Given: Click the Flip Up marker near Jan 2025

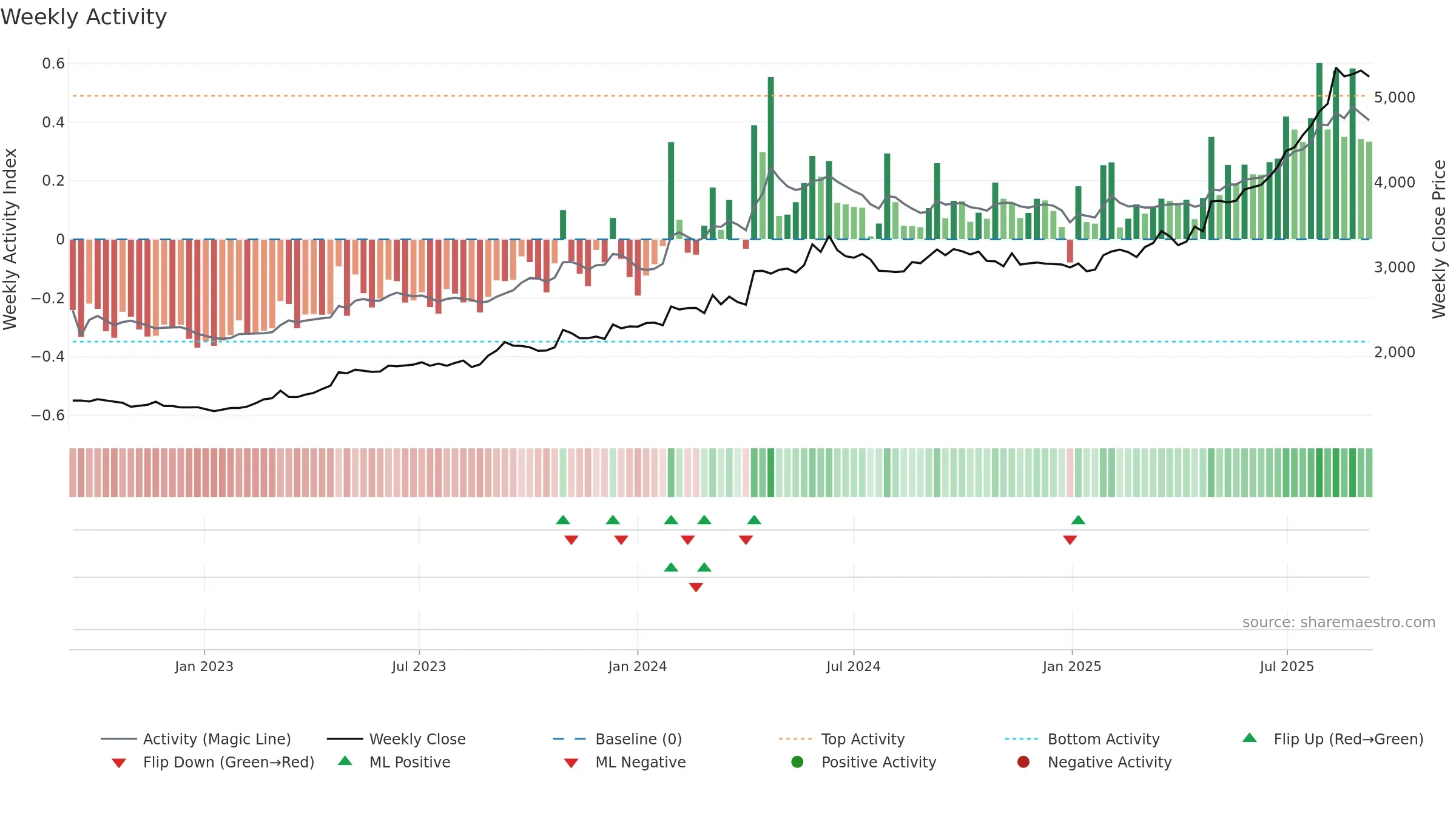Looking at the screenshot, I should [1078, 520].
